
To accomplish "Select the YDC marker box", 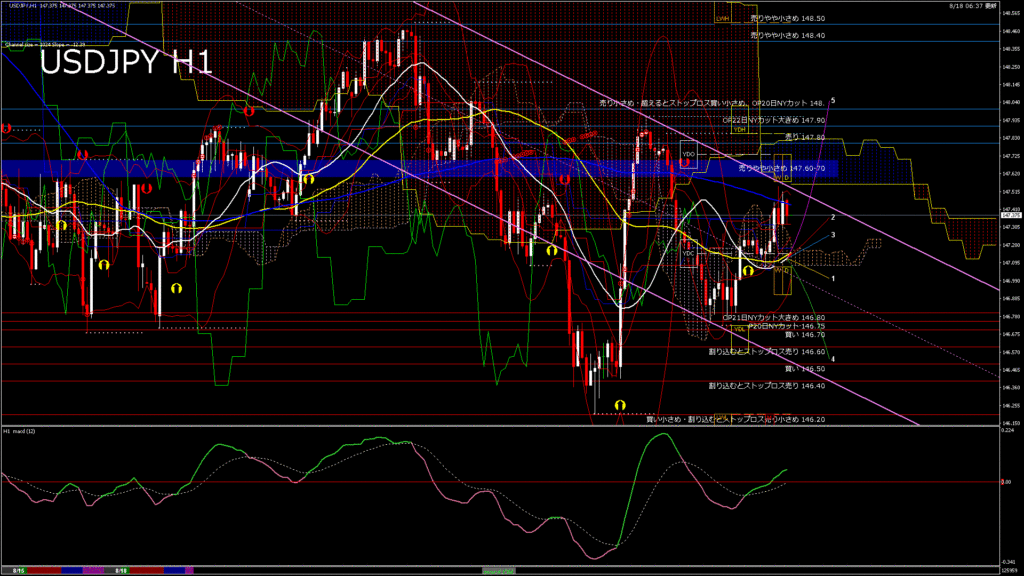I will 688,253.
